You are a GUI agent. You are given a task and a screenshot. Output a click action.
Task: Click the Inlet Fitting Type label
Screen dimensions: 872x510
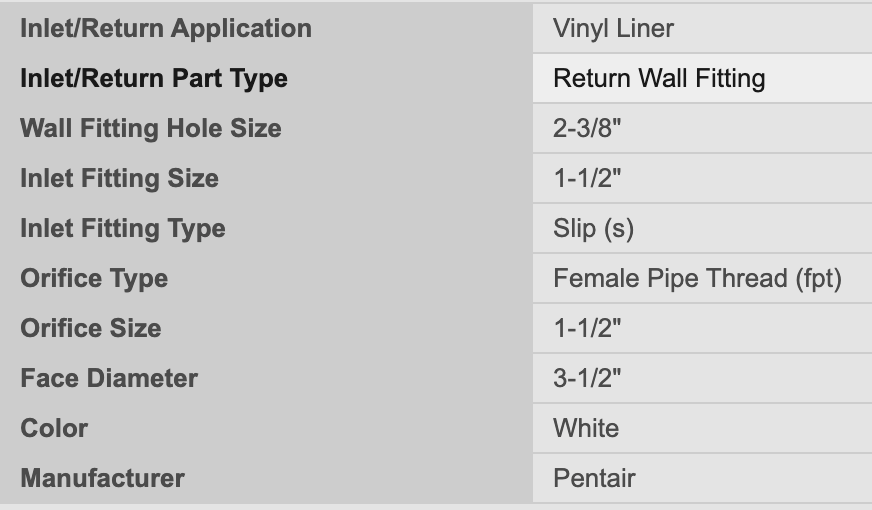click(x=122, y=228)
